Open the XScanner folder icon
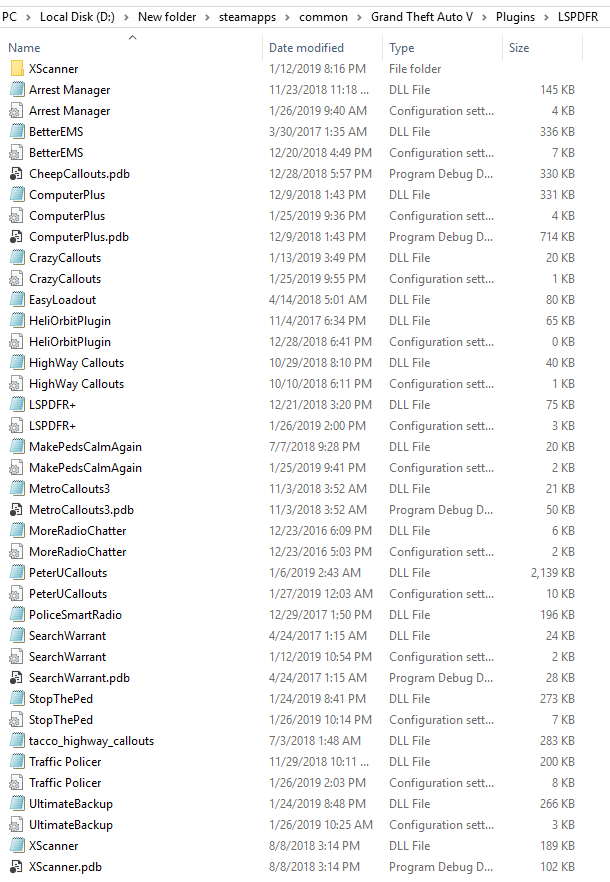Viewport: 610px width, 882px height. [17, 69]
